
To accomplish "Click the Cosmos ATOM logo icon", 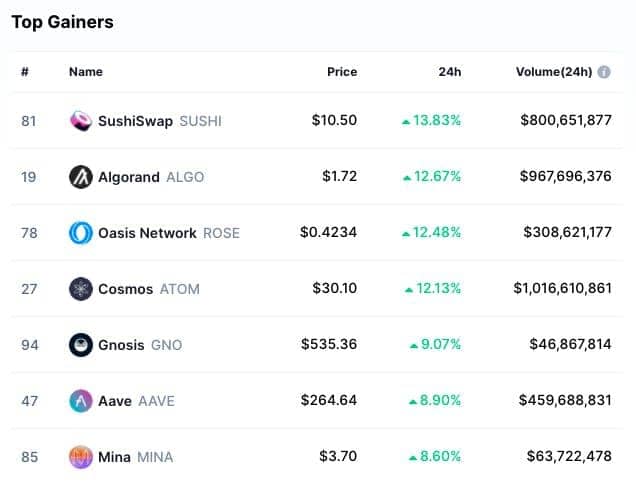I will coord(81,289).
